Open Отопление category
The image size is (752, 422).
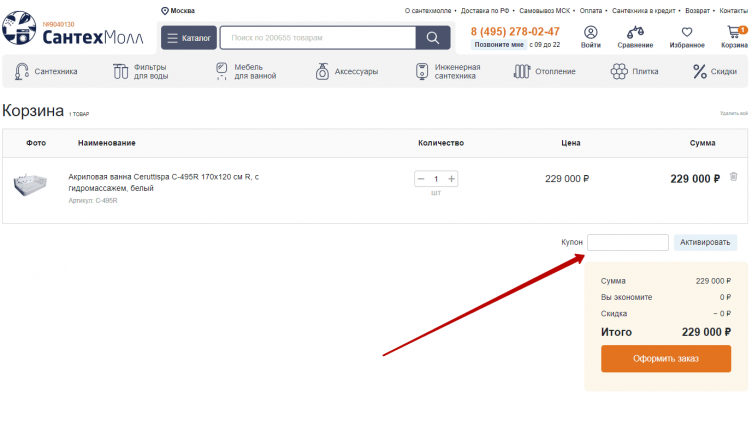tap(545, 72)
